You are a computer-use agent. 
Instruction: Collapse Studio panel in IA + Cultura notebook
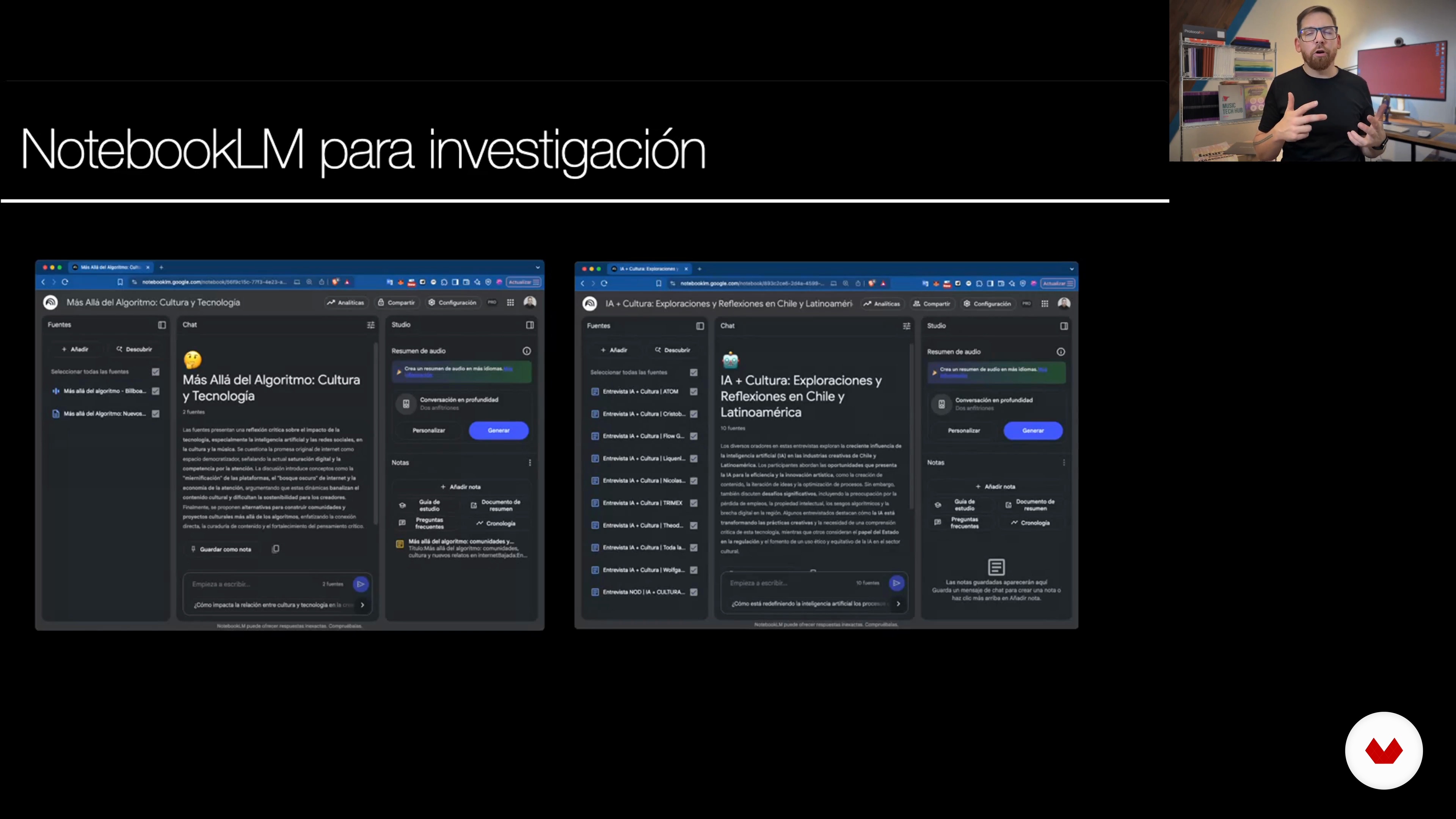click(1064, 326)
